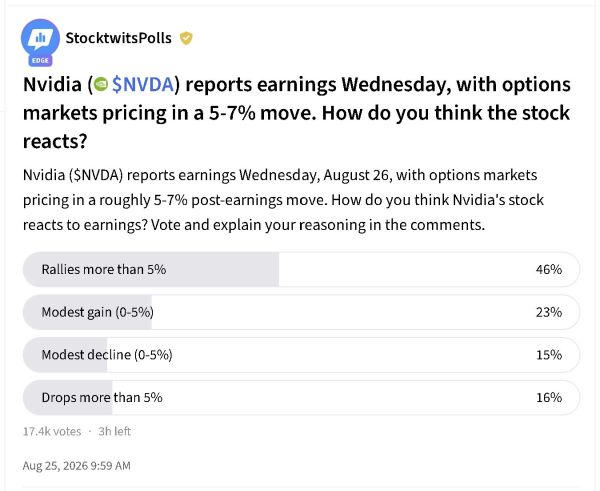
Task: Open the StocktwitsPolls username link
Action: click(x=118, y=38)
